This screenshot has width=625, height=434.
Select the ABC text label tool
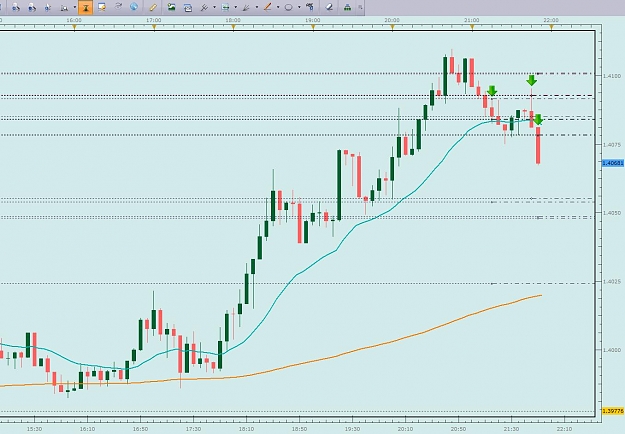click(x=310, y=7)
